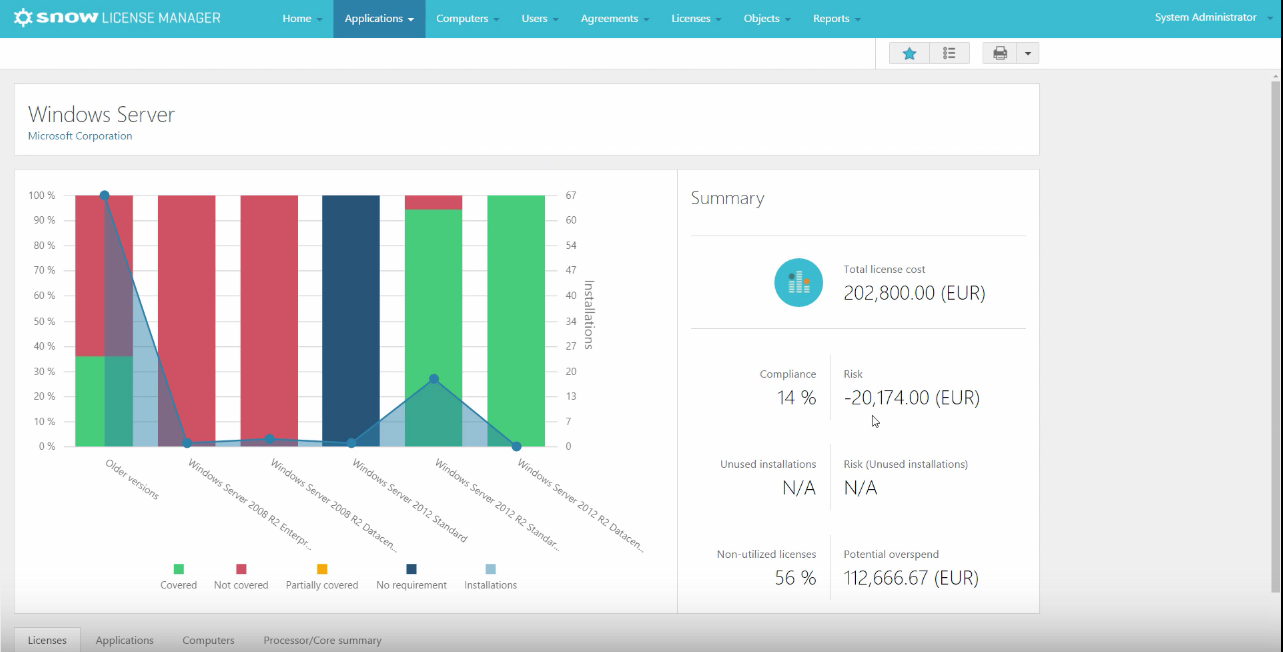Expand the Applications menu dropdown

click(x=379, y=19)
